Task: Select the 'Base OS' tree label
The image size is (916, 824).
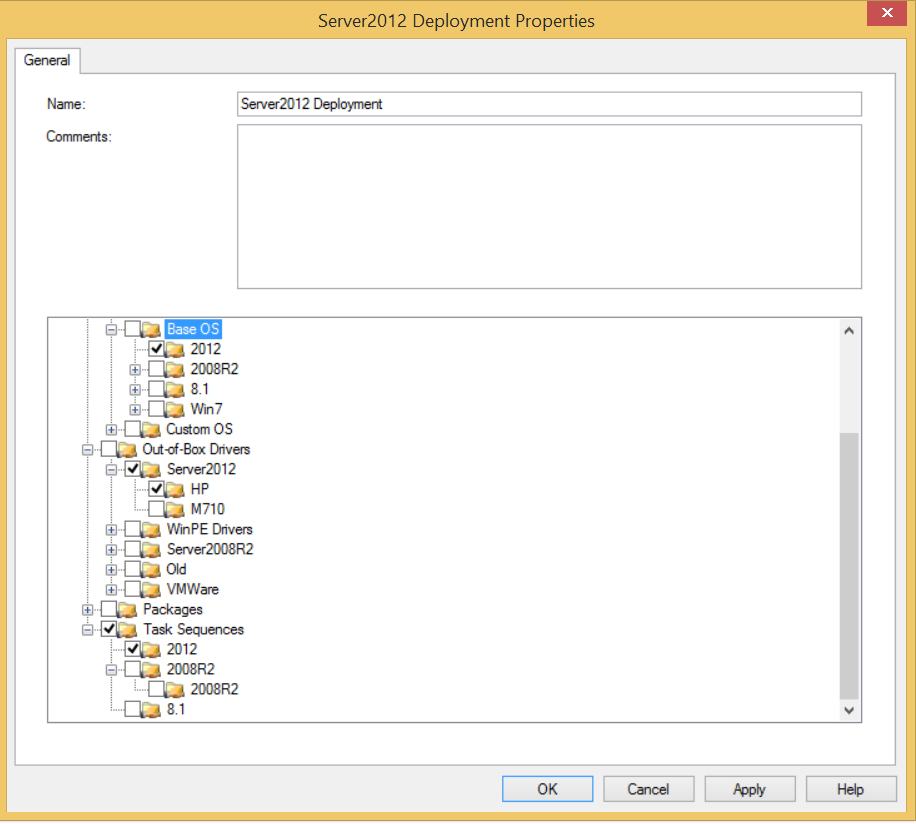Action: tap(193, 329)
